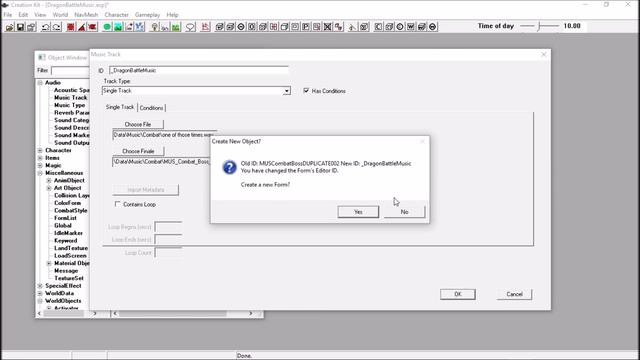Click the Done. status bar text
Screen dimensions: 640x360
(x=244, y=356)
